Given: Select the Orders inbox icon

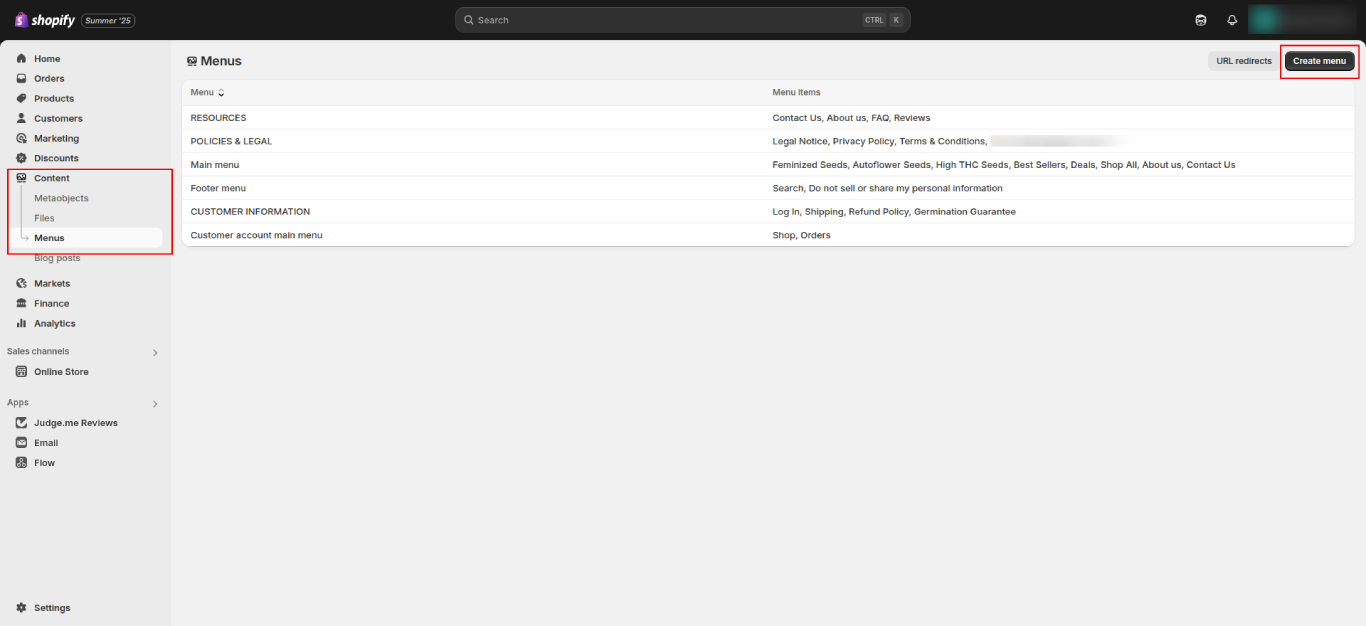Looking at the screenshot, I should click(21, 79).
